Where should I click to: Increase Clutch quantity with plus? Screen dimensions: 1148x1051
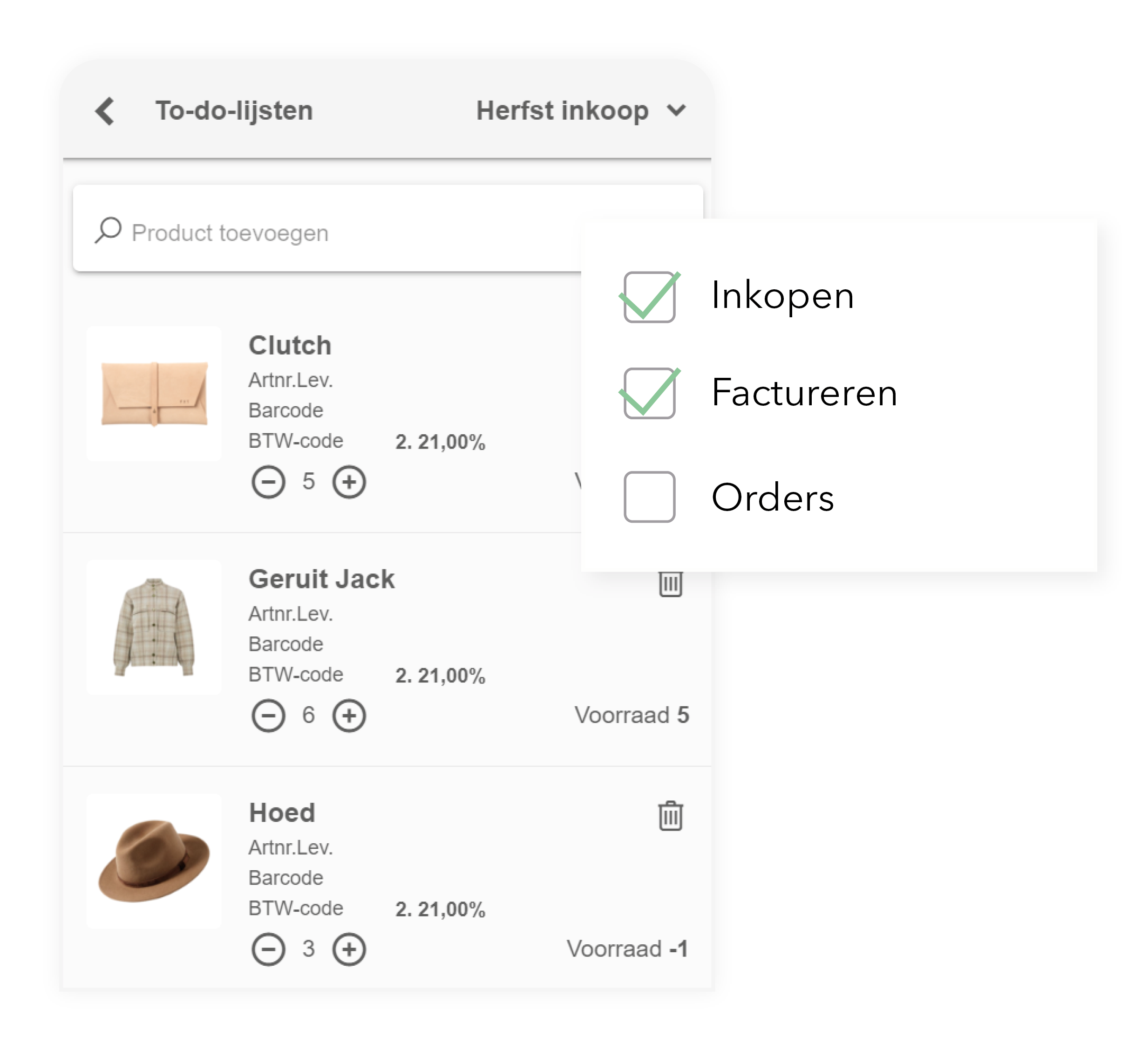[349, 482]
